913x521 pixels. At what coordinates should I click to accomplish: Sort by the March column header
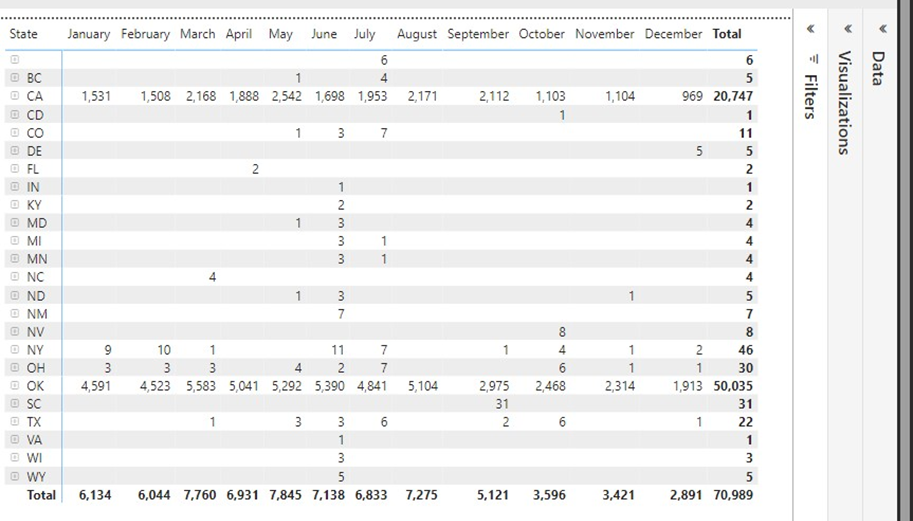coord(197,34)
